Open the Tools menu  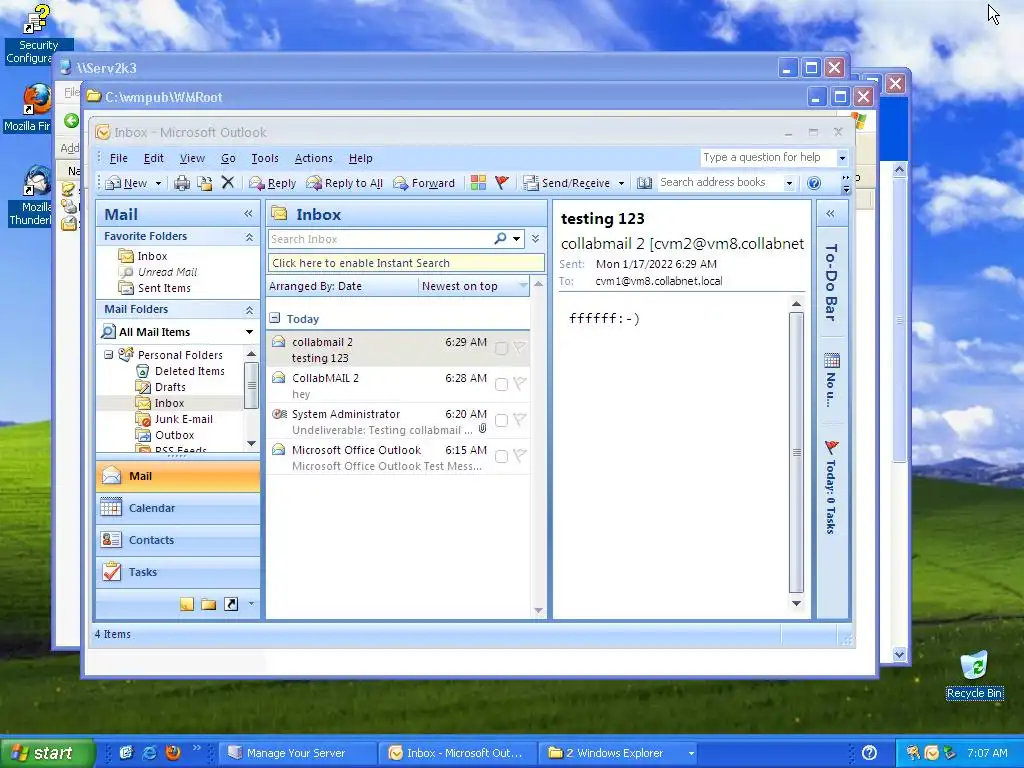tap(264, 158)
